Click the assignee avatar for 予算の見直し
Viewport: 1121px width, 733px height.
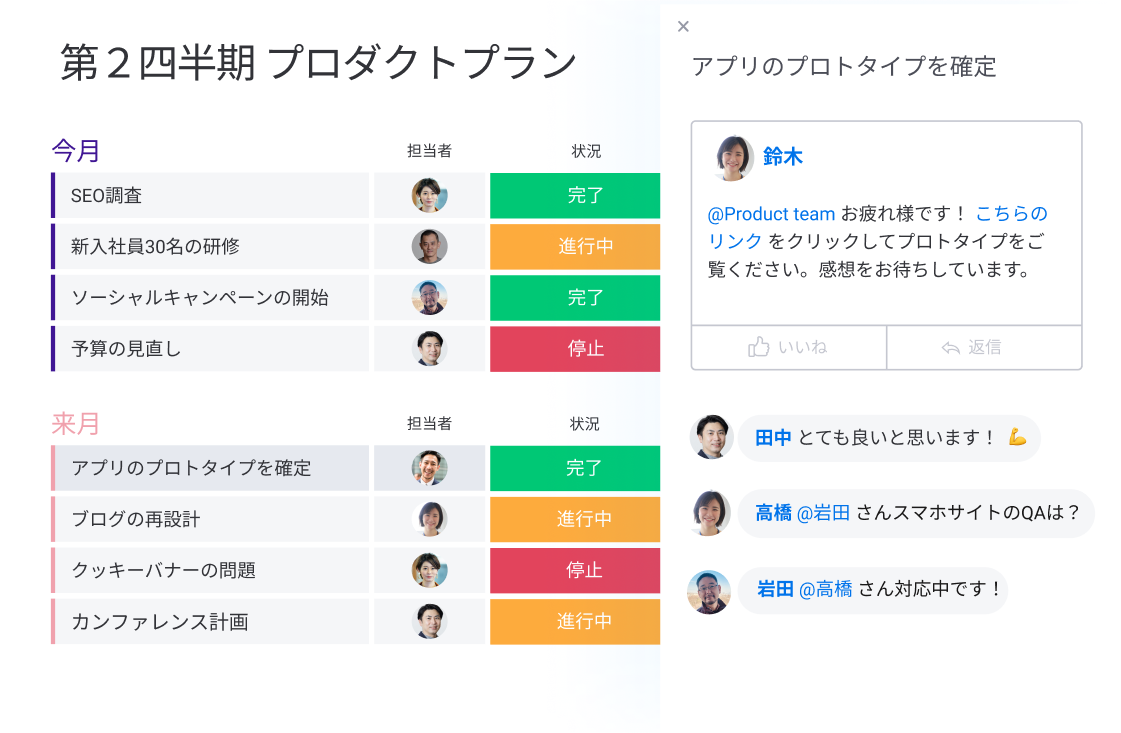click(x=429, y=349)
